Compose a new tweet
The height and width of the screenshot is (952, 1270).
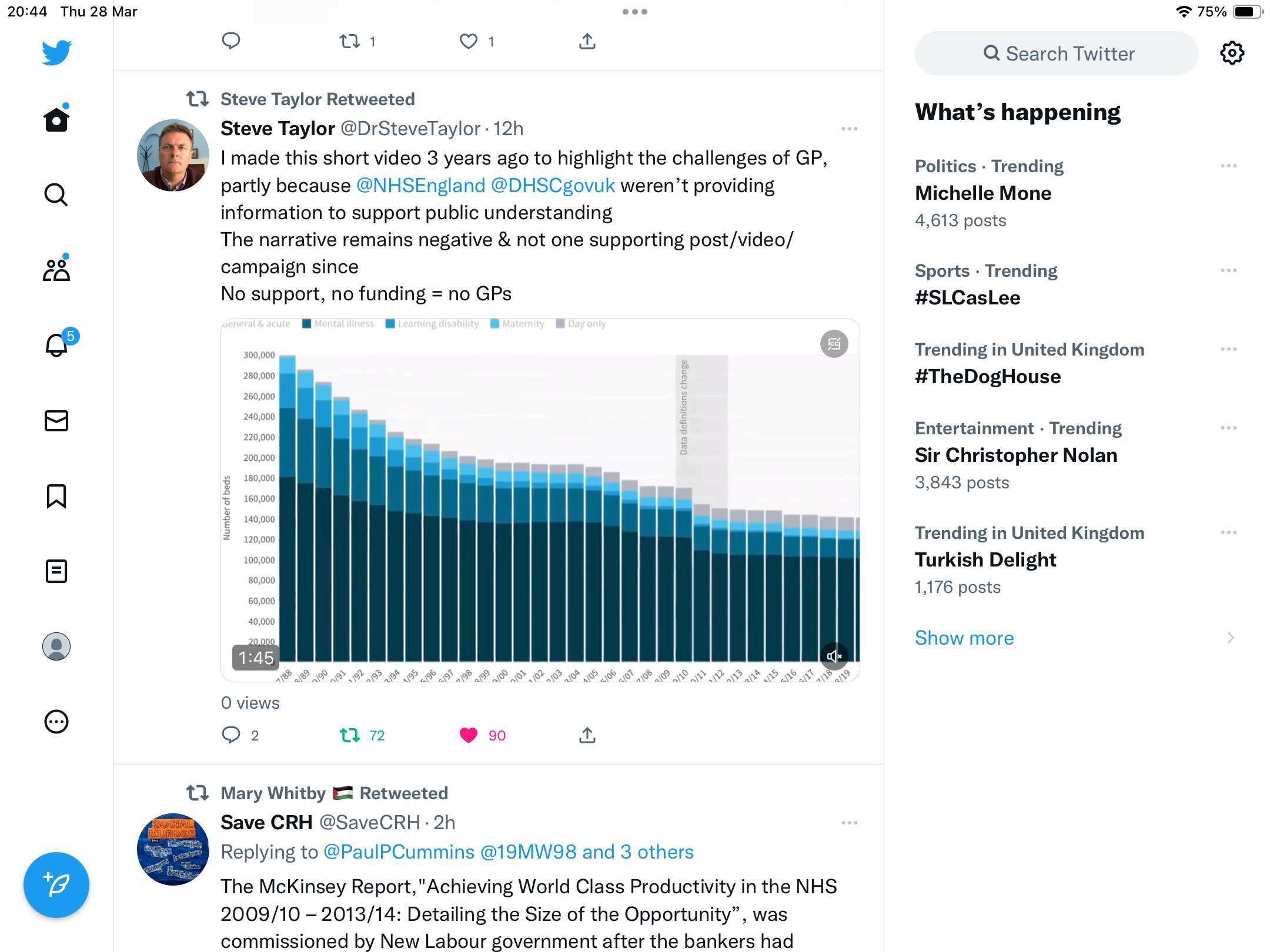[56, 885]
